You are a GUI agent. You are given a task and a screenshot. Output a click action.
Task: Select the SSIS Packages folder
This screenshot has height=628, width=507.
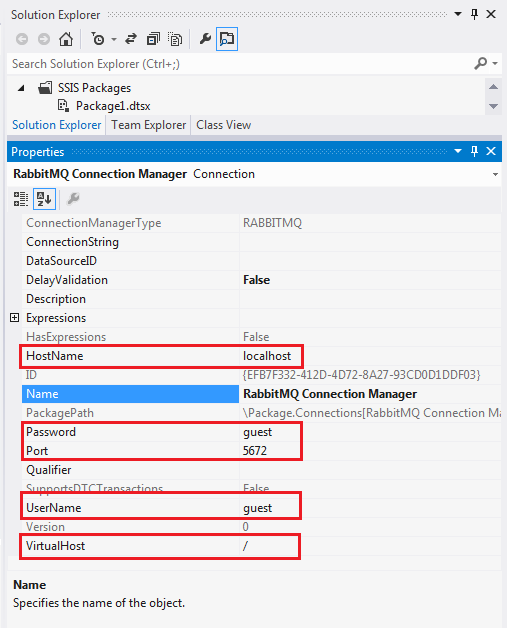pos(94,88)
